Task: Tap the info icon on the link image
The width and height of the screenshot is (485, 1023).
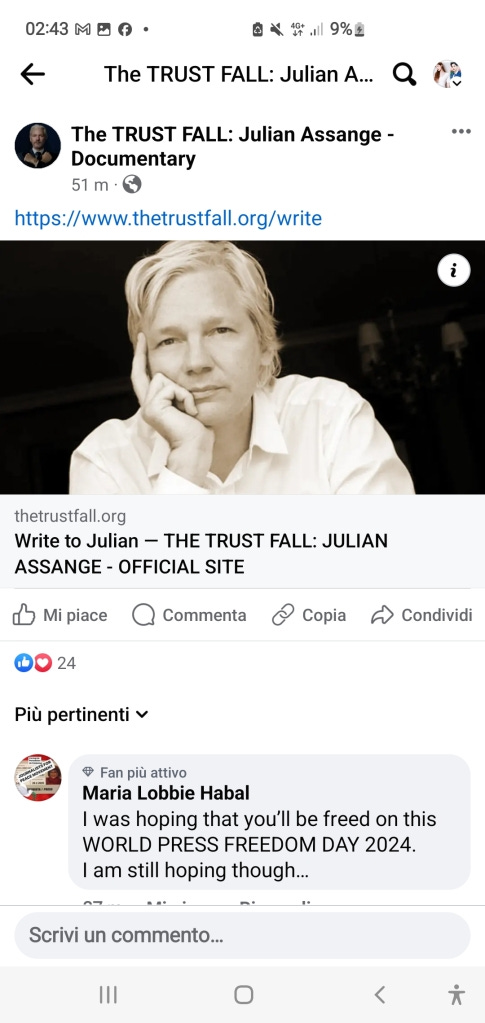Action: click(x=454, y=269)
